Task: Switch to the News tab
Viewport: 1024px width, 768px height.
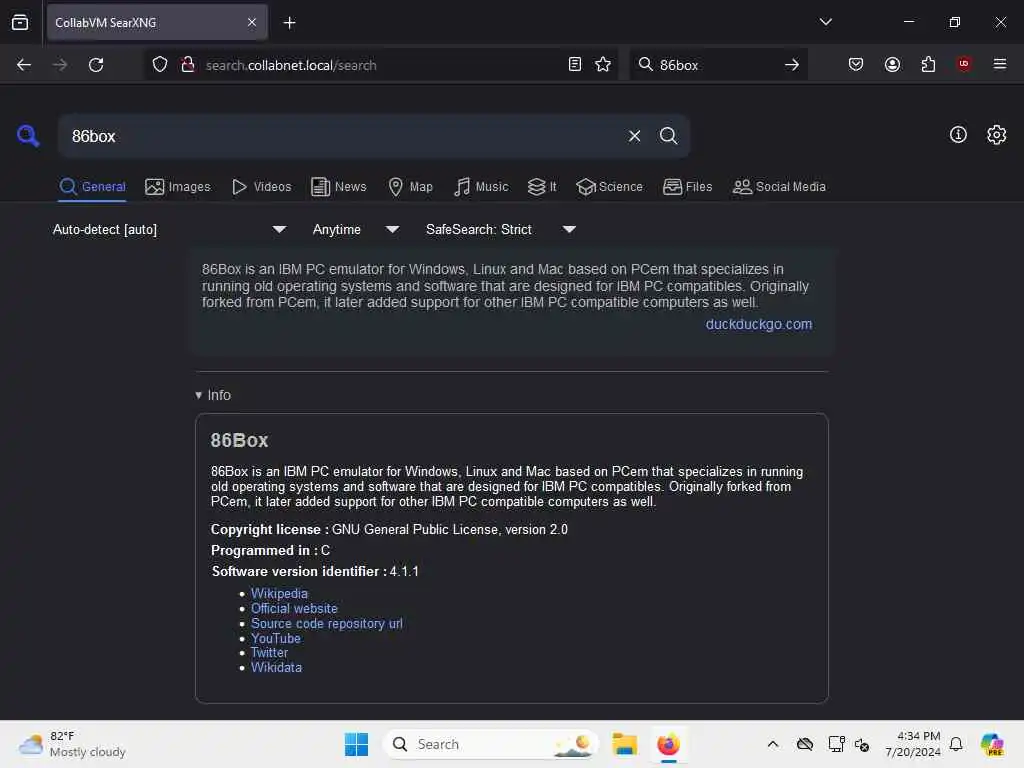Action: [339, 187]
